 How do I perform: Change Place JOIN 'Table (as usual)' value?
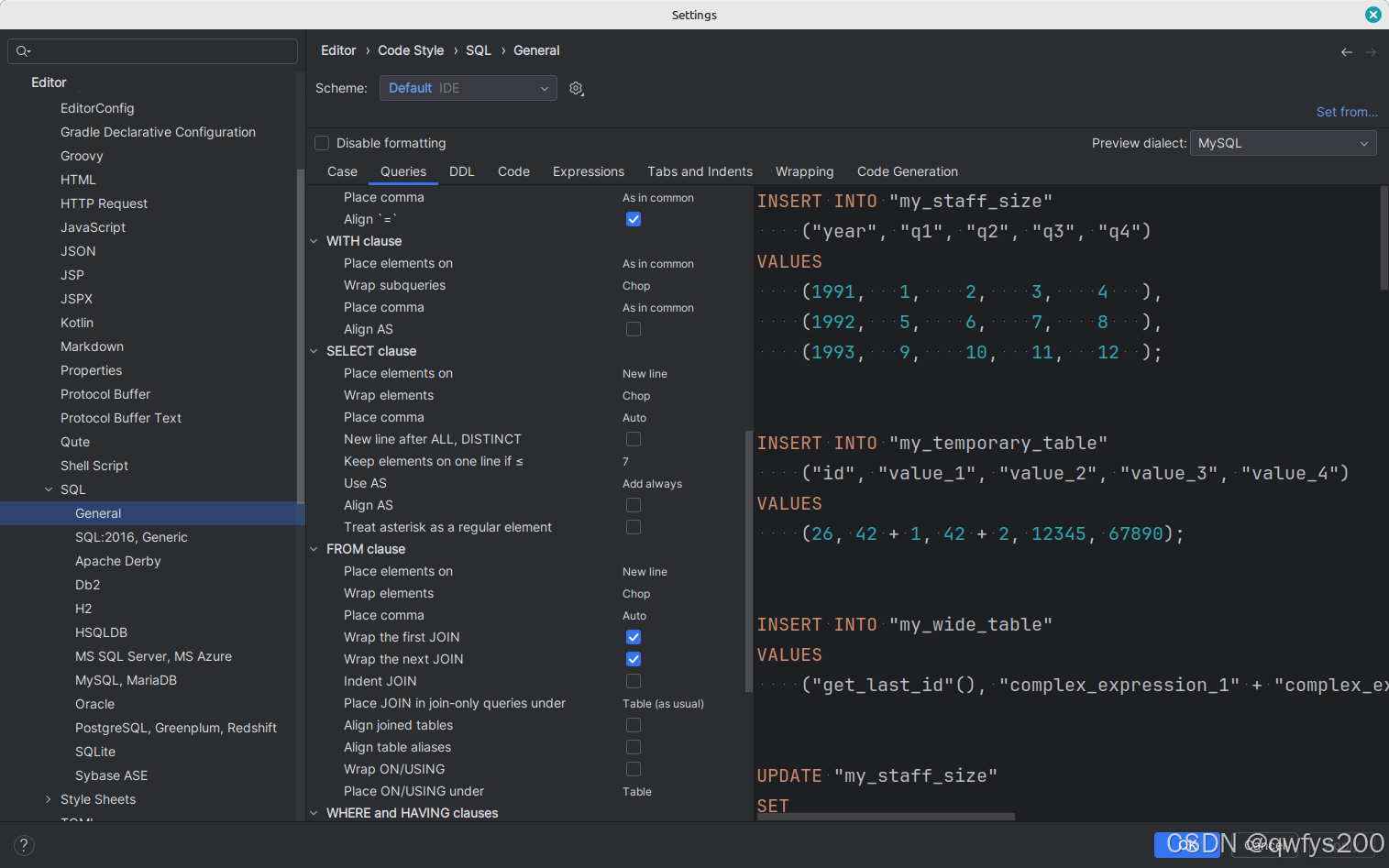point(663,704)
